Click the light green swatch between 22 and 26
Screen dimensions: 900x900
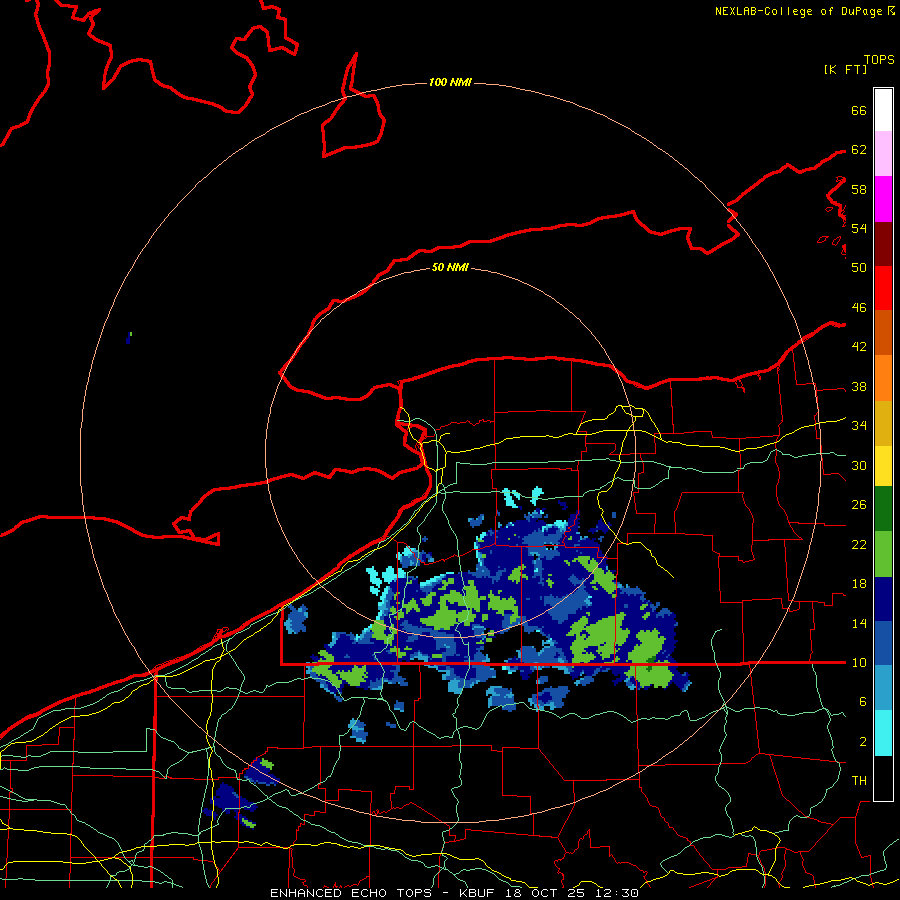[x=883, y=554]
